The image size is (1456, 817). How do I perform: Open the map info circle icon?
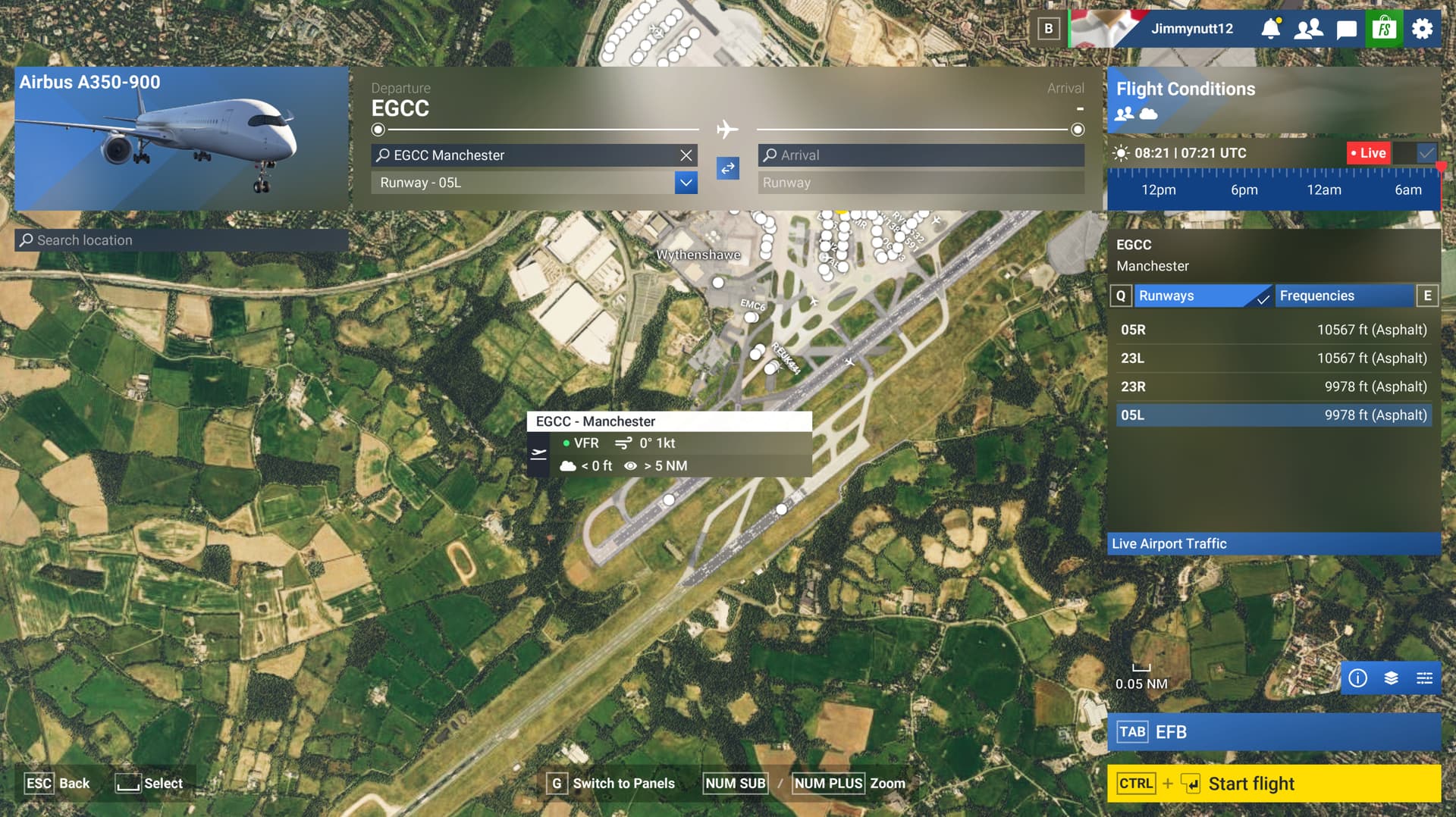coord(1357,678)
